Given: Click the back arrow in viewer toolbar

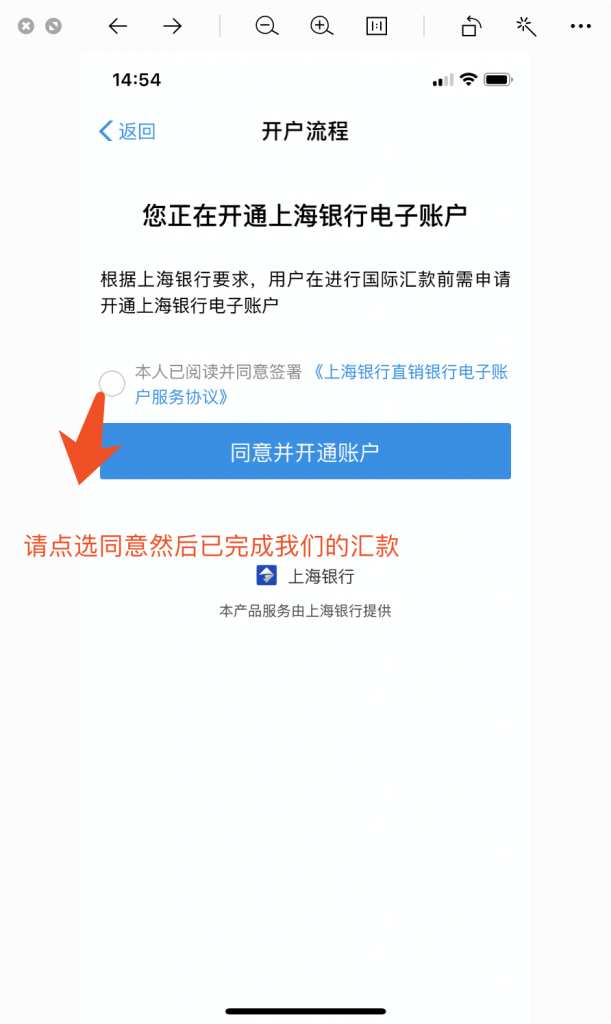Looking at the screenshot, I should coord(118,26).
